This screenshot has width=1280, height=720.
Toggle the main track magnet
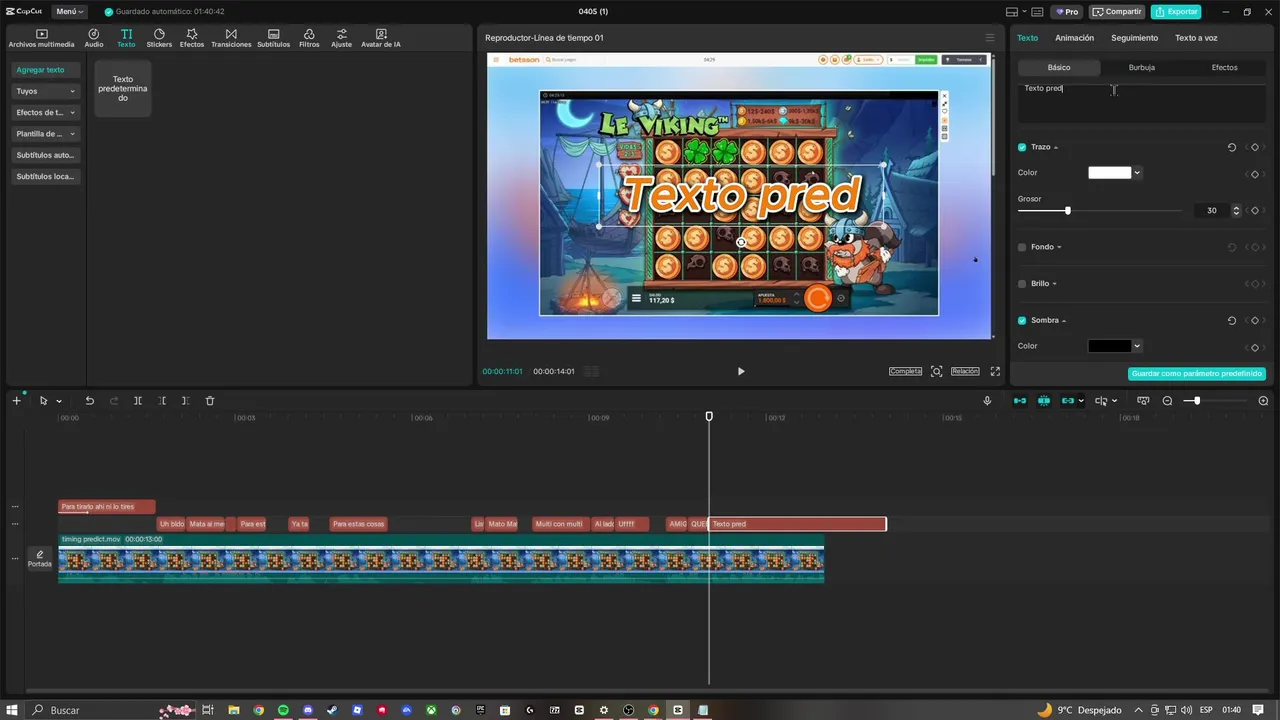1020,401
